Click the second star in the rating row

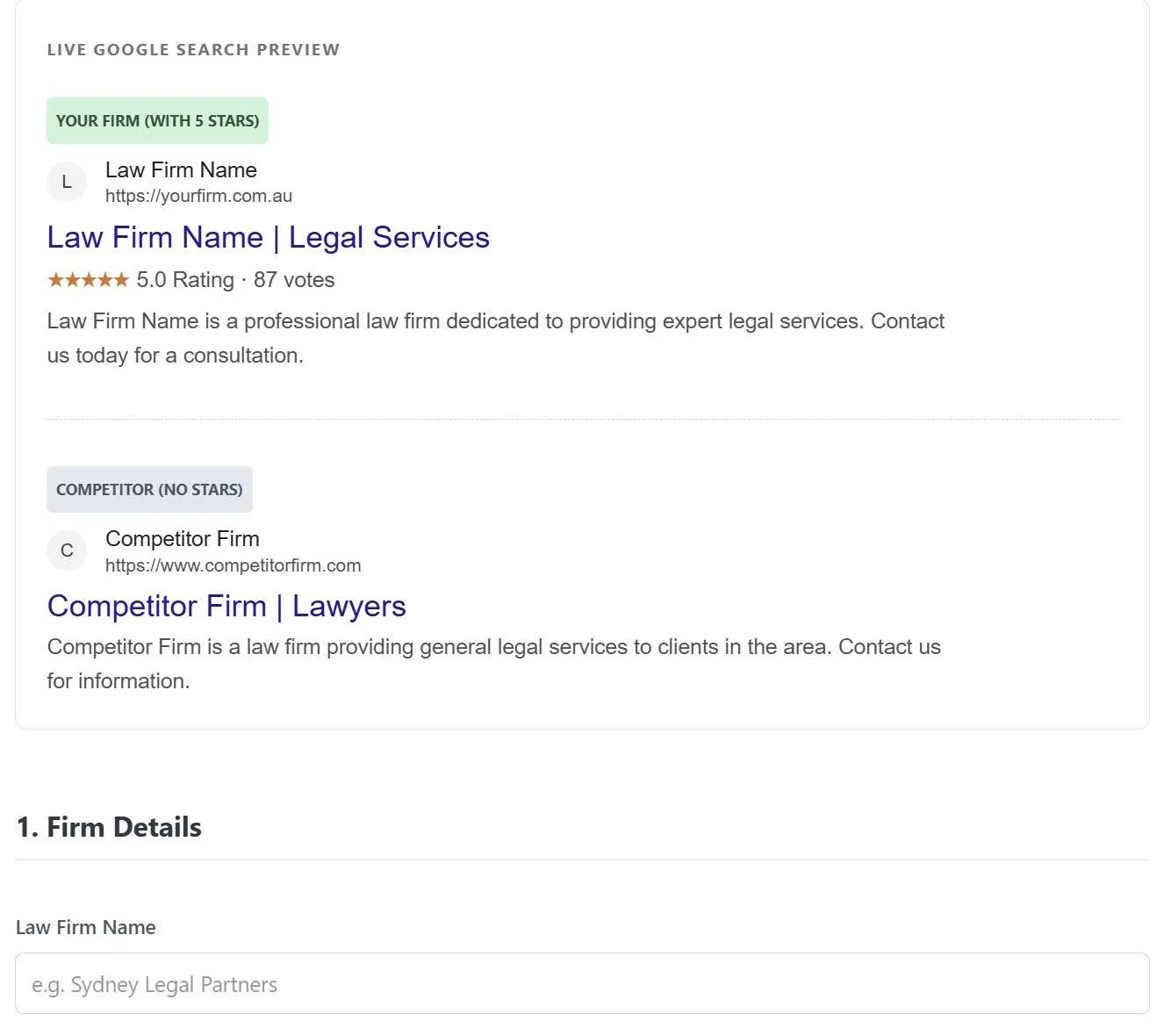coord(72,279)
